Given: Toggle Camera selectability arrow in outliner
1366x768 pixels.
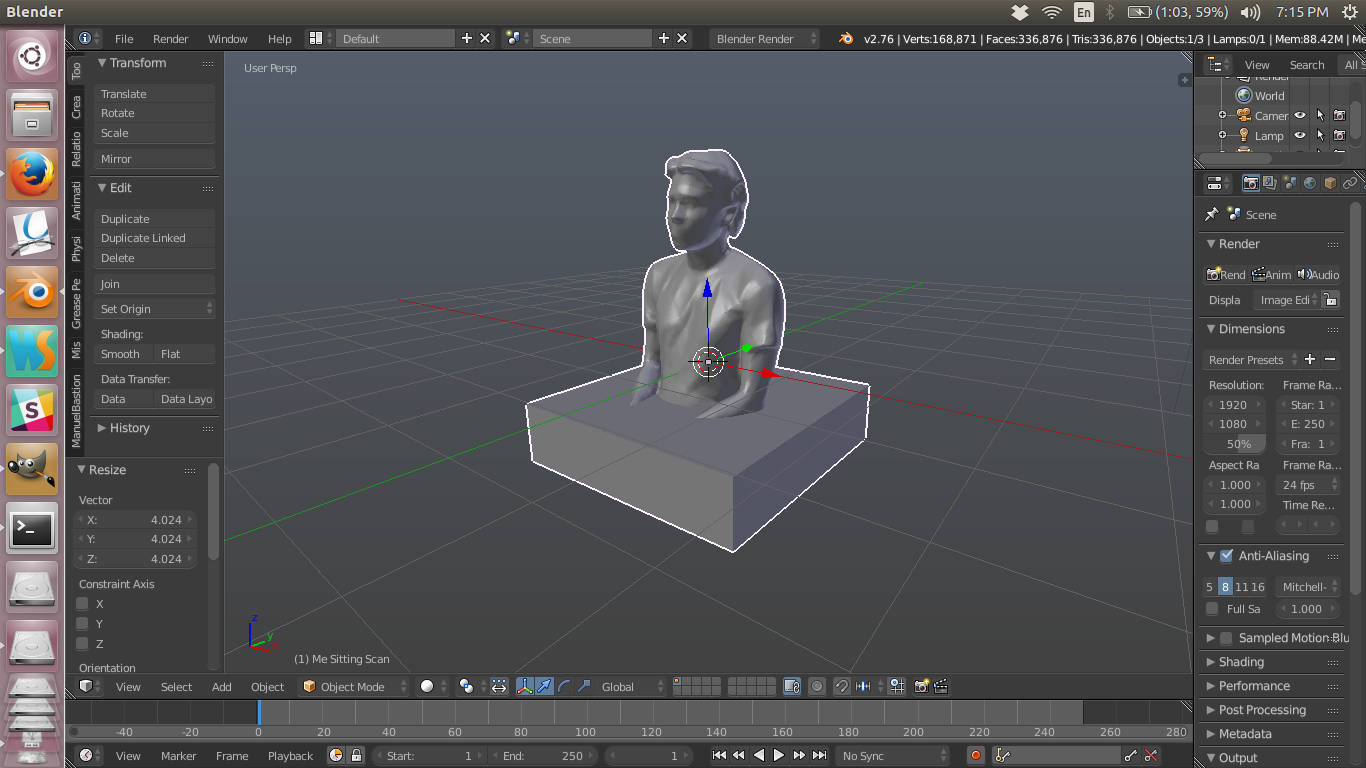Looking at the screenshot, I should coord(1320,115).
